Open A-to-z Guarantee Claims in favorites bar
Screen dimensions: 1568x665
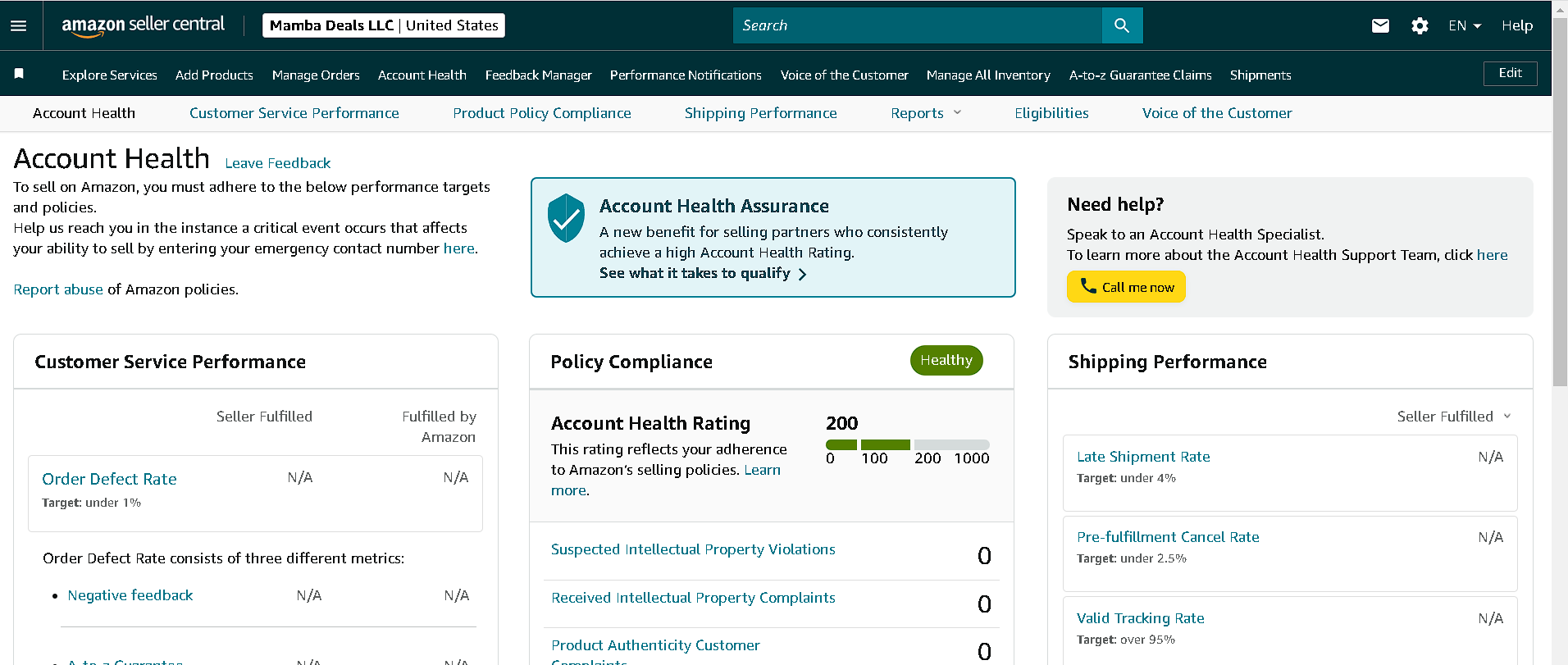click(1141, 75)
